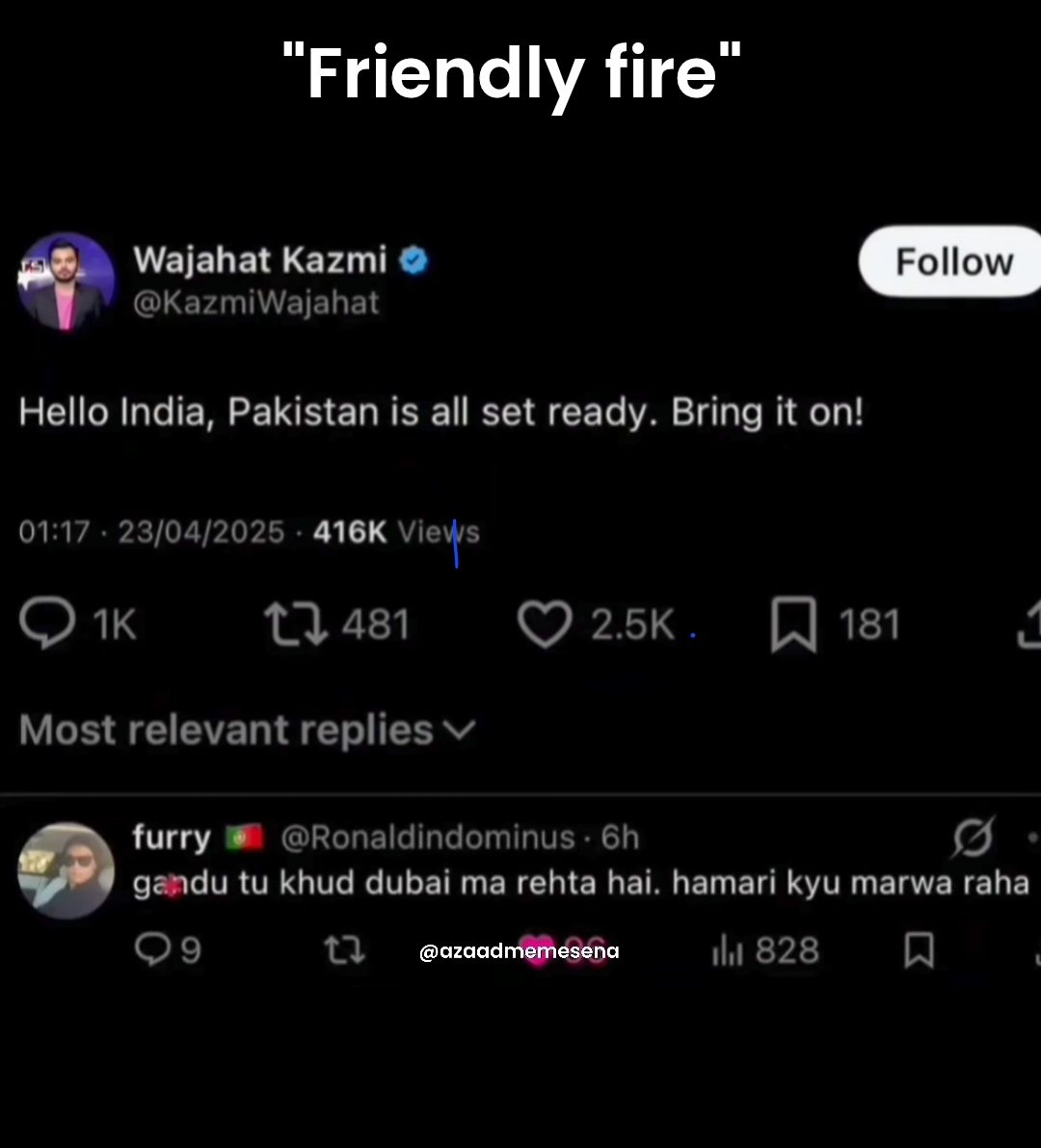Image resolution: width=1041 pixels, height=1148 pixels.
Task: Click the share icon on main tweet
Action: click(1030, 624)
